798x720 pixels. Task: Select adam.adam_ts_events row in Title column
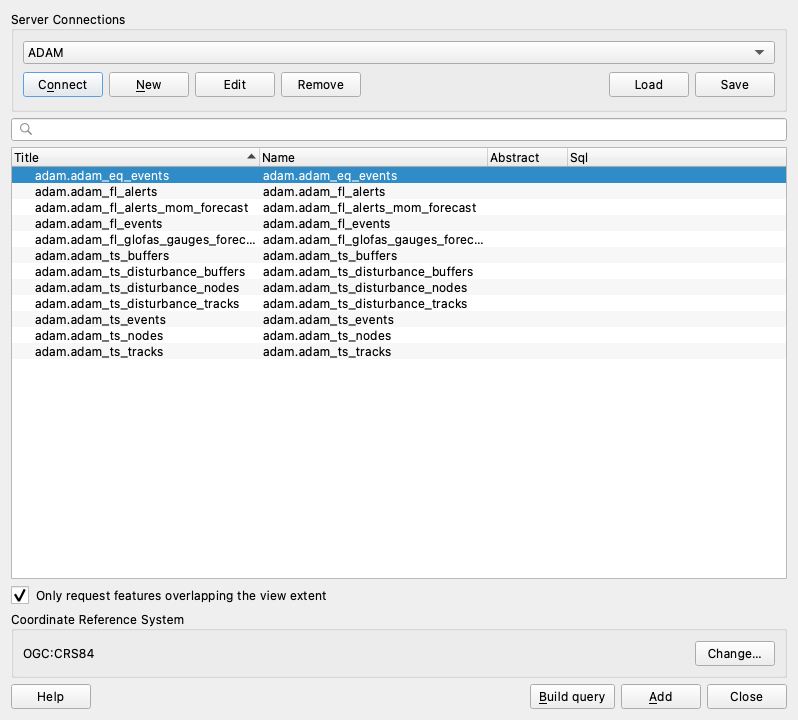pos(100,320)
